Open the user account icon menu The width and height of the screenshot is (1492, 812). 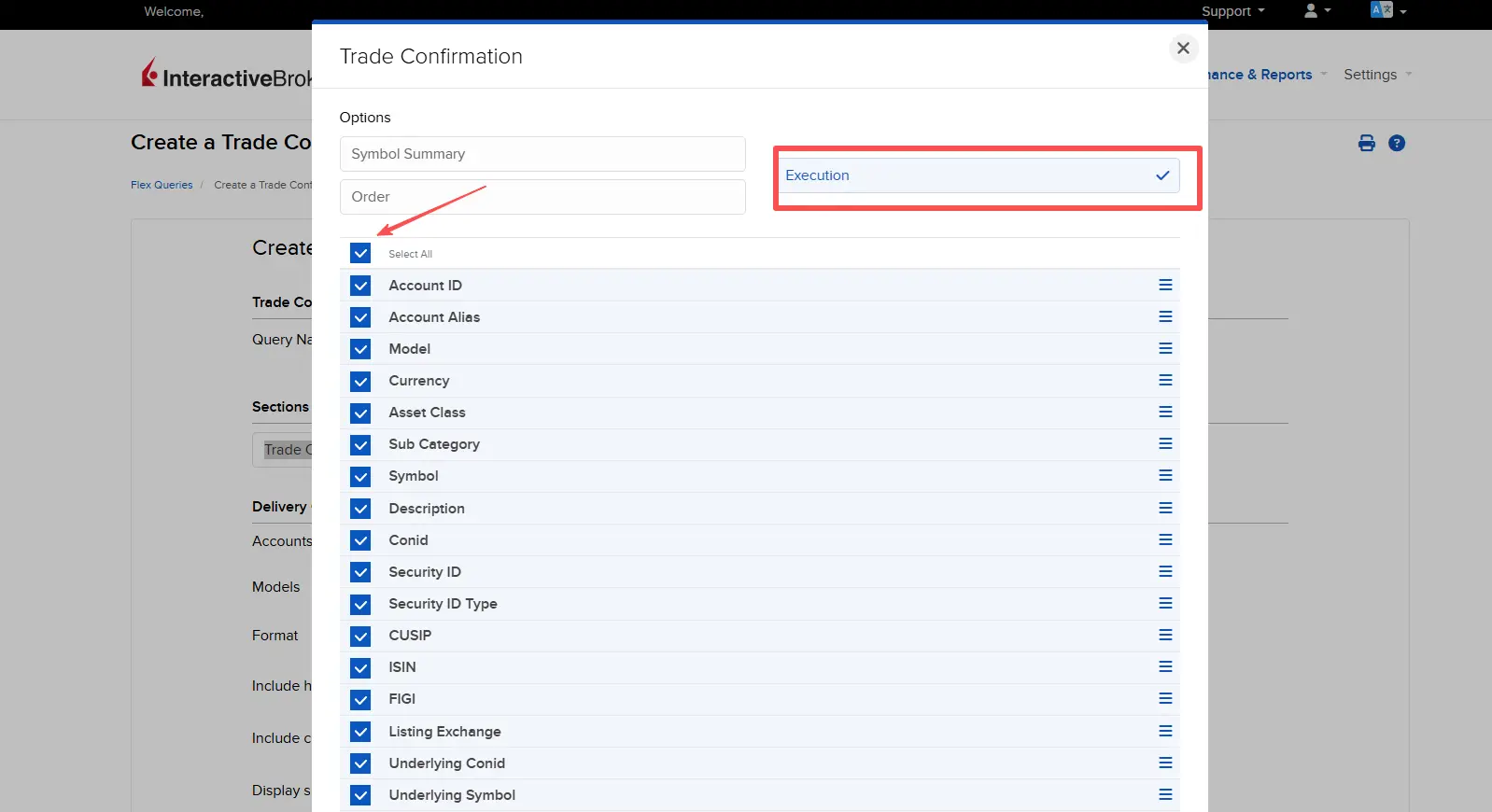point(1312,10)
